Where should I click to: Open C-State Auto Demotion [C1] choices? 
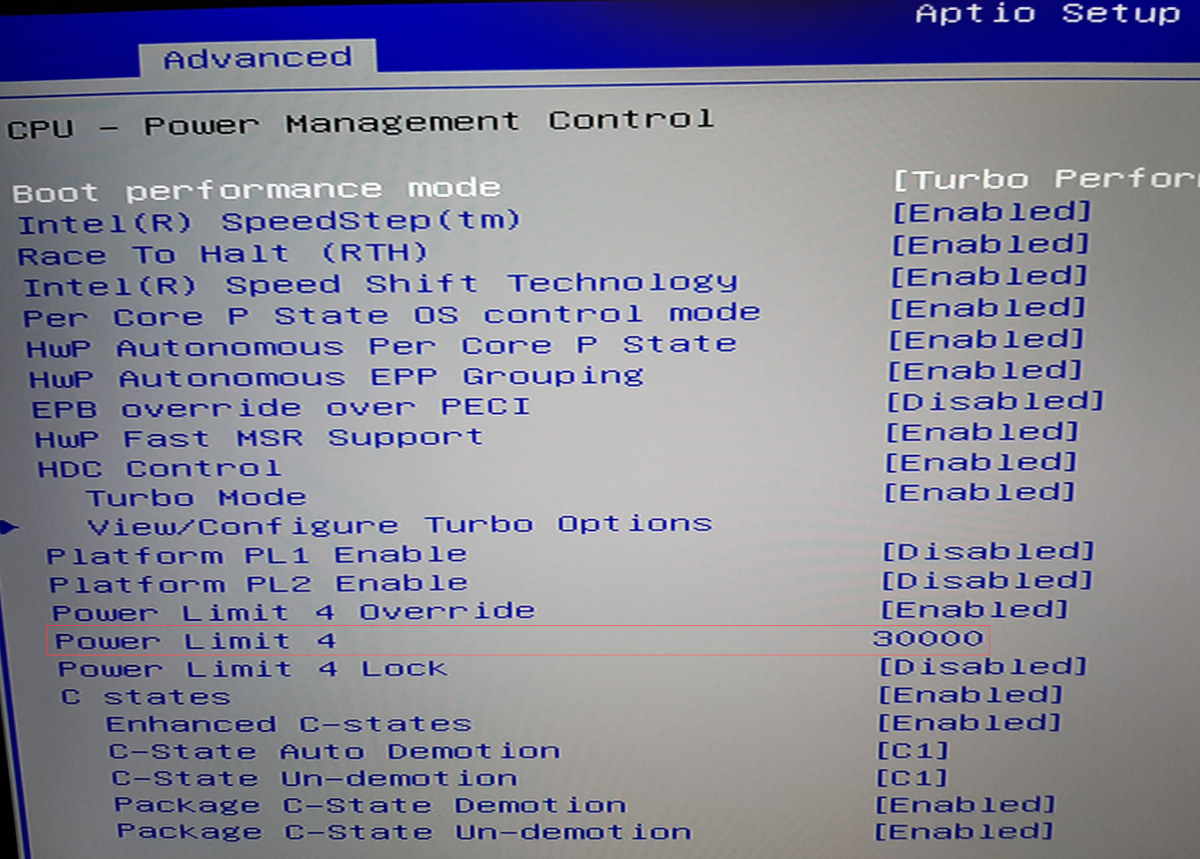pyautogui.click(x=913, y=750)
